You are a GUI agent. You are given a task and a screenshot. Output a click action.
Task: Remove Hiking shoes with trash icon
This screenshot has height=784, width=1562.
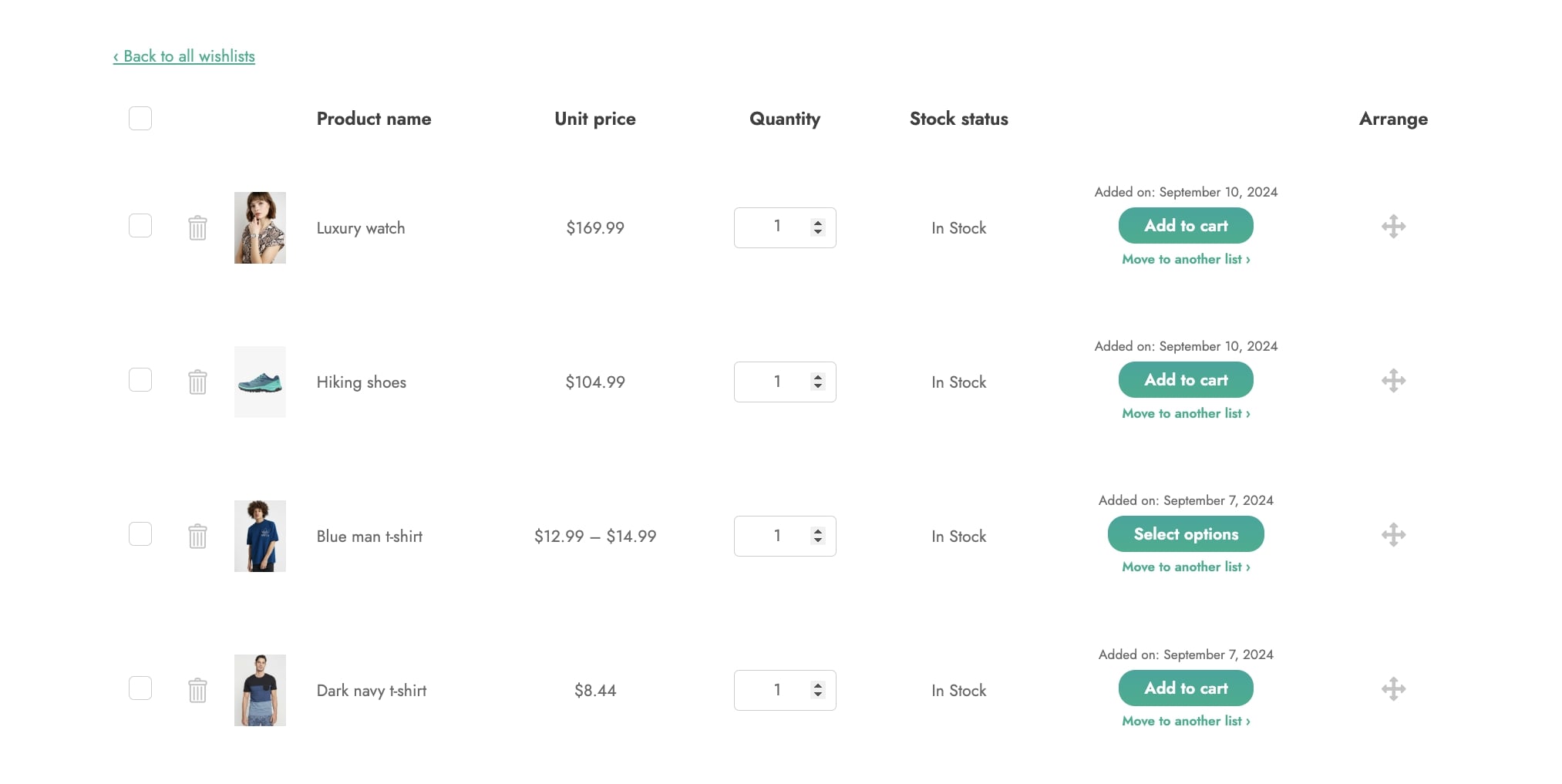[197, 382]
